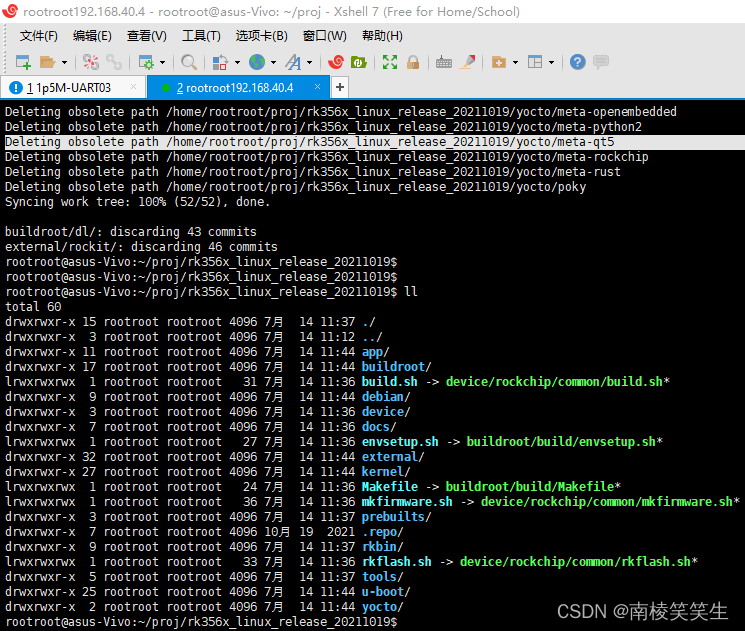Open session properties gear icon
Screen dimensions: 745x631
click(146, 62)
